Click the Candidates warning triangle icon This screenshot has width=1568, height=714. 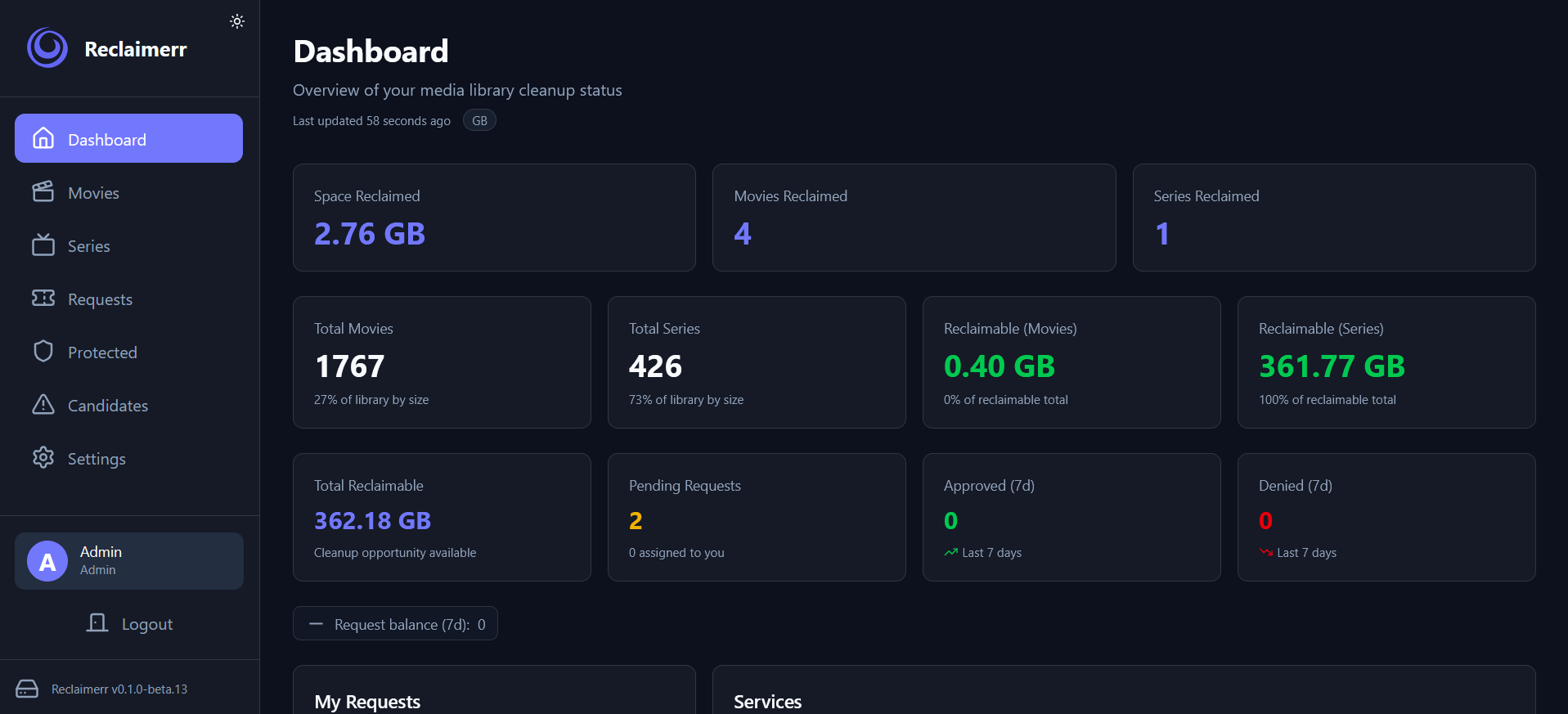click(43, 404)
